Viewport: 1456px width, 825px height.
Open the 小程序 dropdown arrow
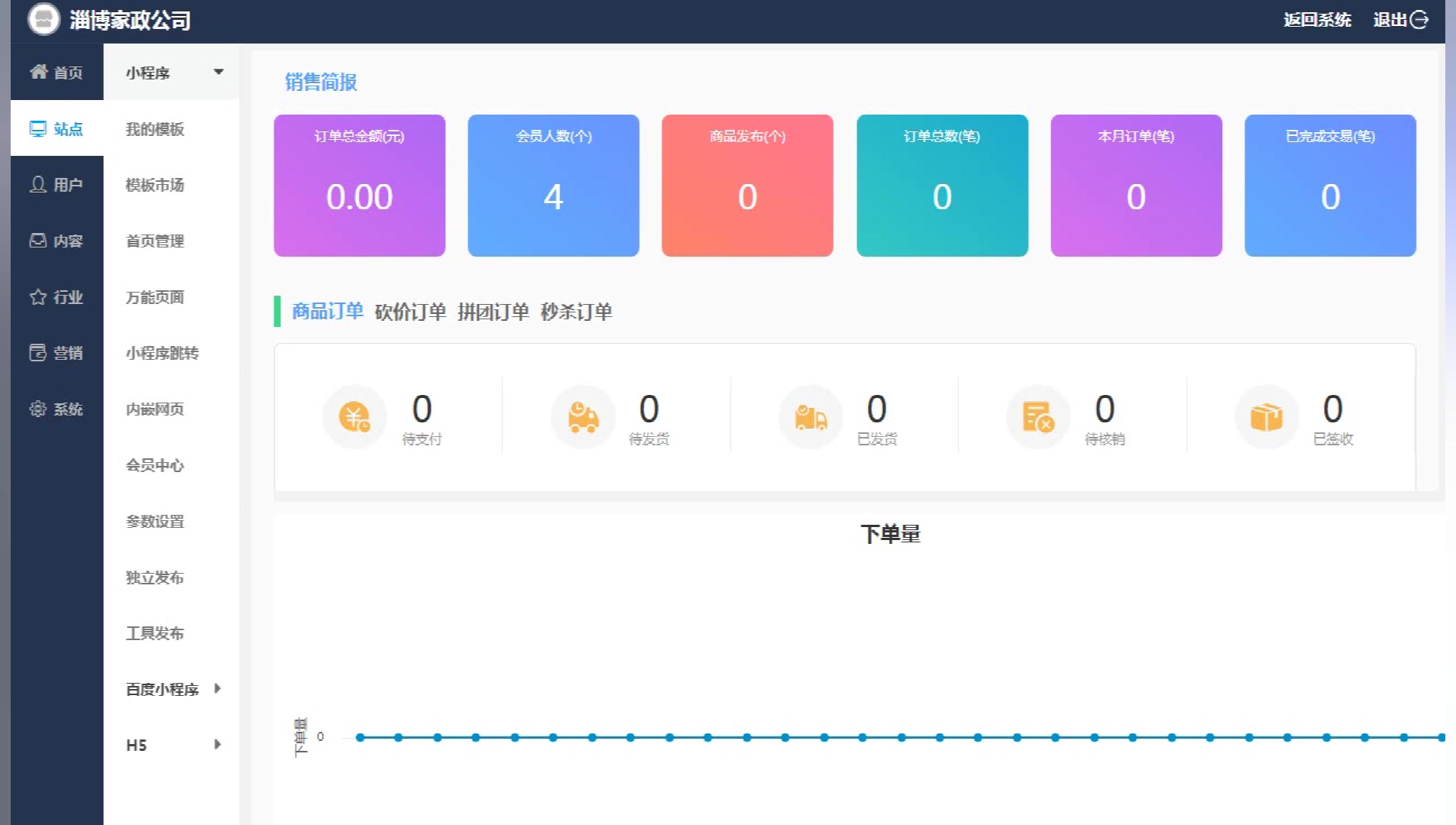point(218,72)
